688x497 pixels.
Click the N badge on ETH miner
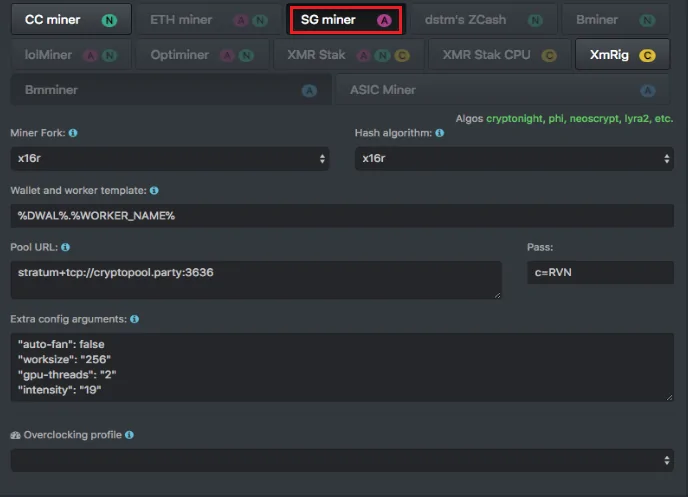(260, 20)
